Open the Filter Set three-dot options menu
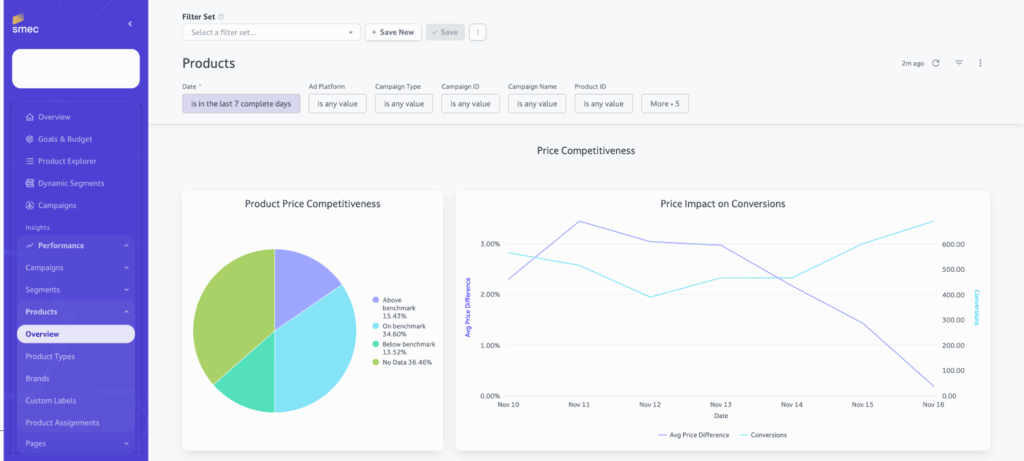Screen dimensions: 1024x461 coord(478,32)
